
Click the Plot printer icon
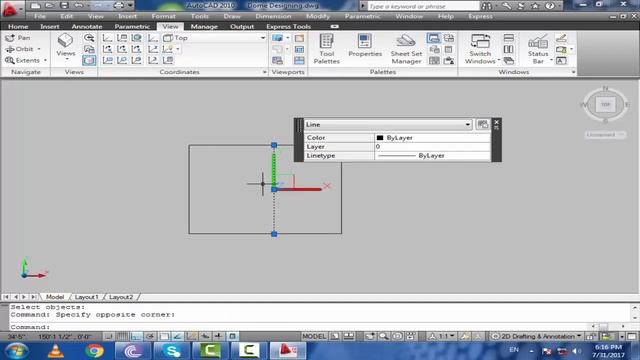118,5
